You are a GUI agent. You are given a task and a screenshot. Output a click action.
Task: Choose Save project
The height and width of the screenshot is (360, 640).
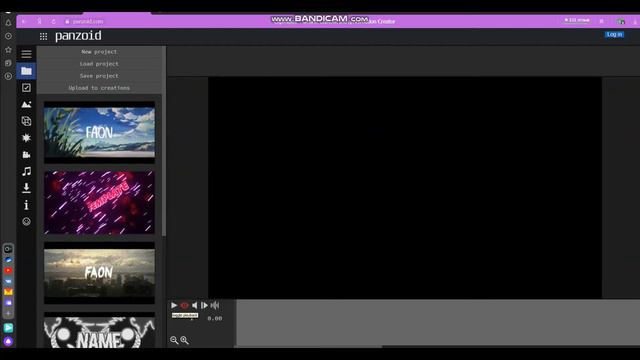[99, 76]
